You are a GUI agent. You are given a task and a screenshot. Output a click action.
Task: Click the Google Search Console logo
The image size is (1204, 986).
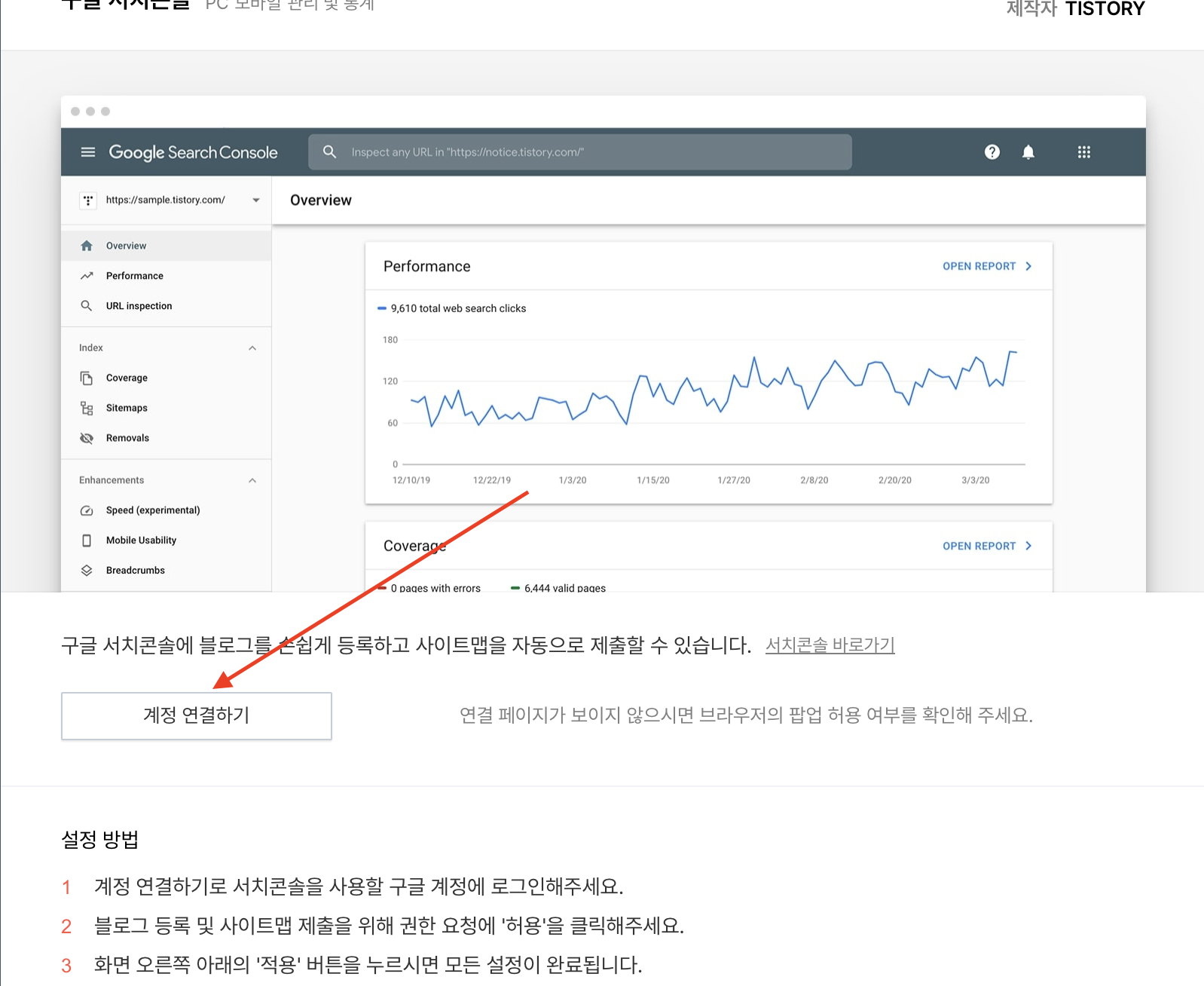tap(194, 152)
